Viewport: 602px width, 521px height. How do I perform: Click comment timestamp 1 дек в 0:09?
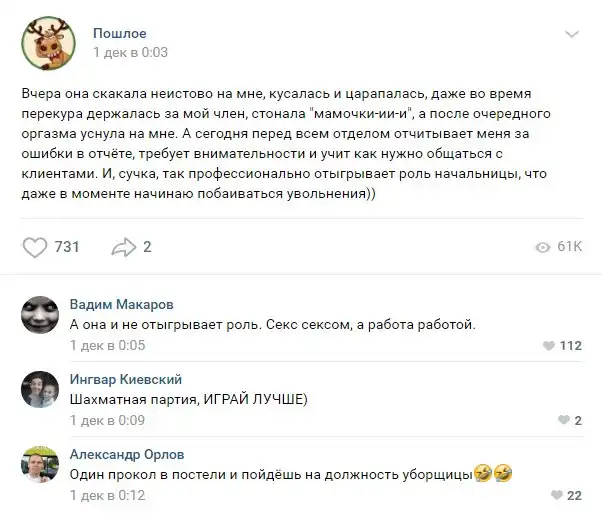point(108,420)
